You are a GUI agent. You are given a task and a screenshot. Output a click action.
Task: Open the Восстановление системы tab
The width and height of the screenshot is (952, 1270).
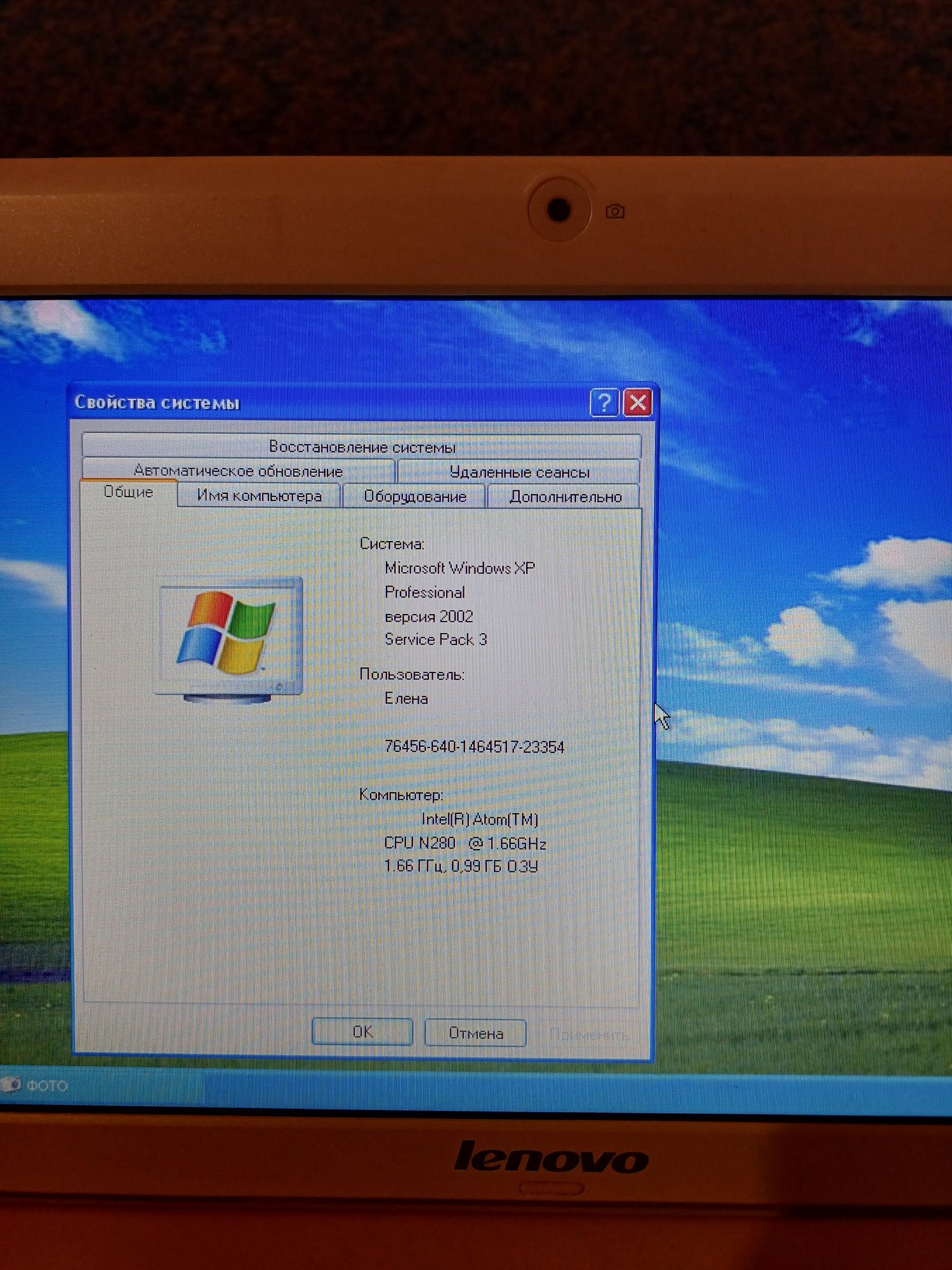[x=362, y=446]
